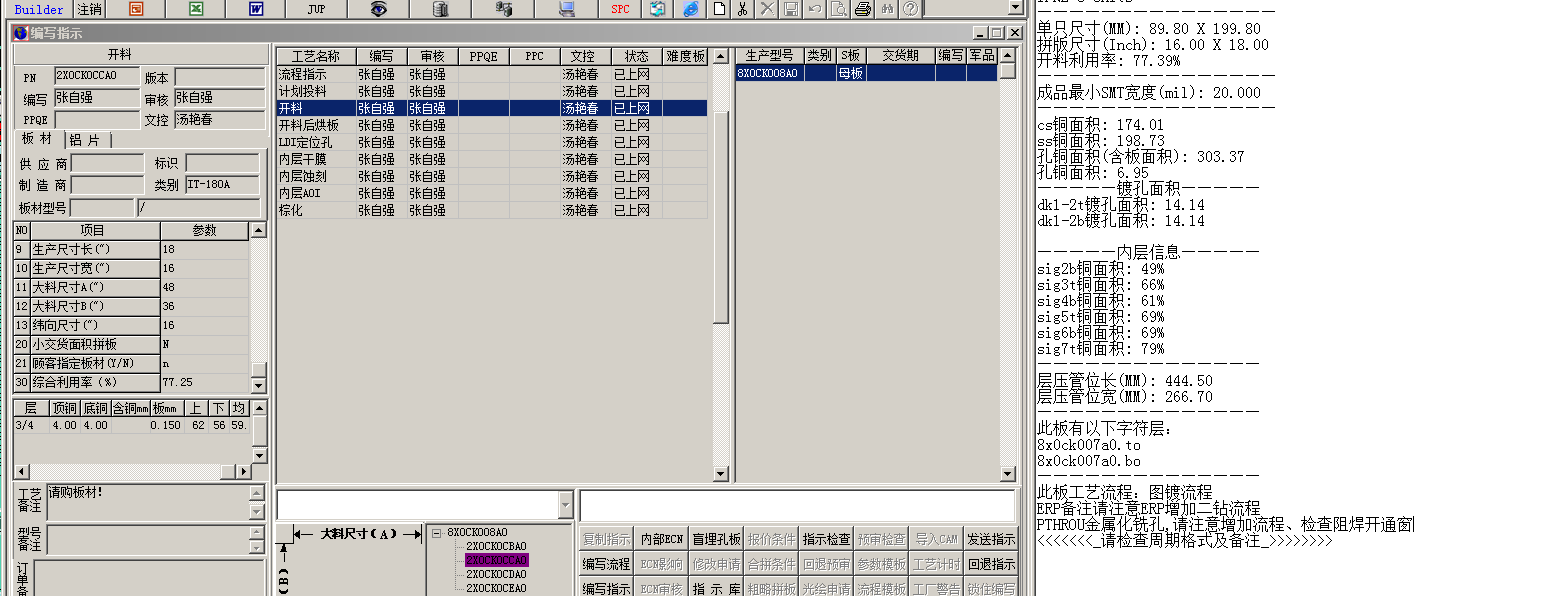The width and height of the screenshot is (1561, 596).
Task: Open the toolbar combo box dropdown
Action: (x=1016, y=7)
